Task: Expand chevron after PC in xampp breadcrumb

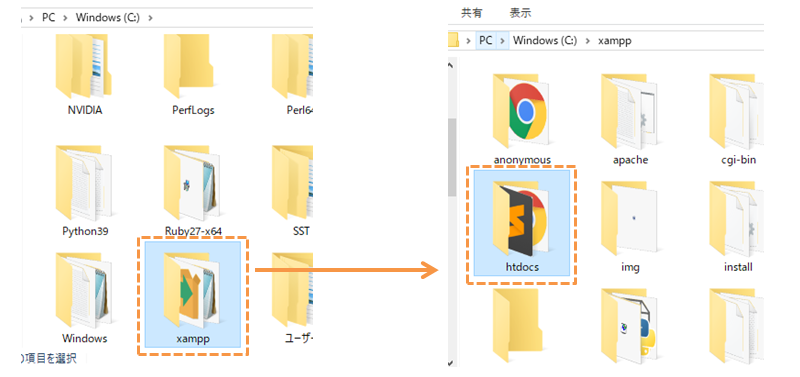Action: click(503, 40)
